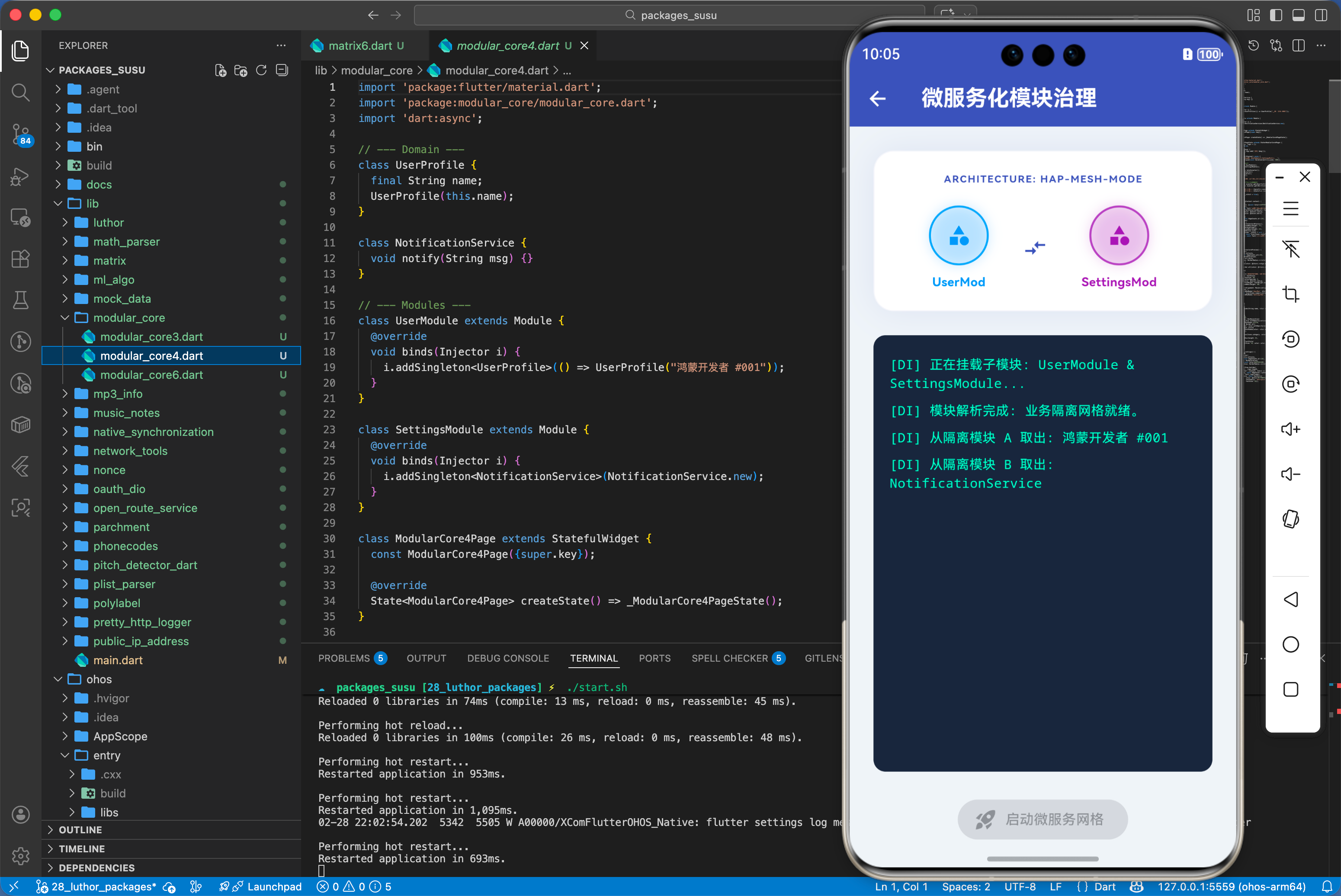Open the Extensions view
Screen dimensions: 1341x896
(21, 259)
